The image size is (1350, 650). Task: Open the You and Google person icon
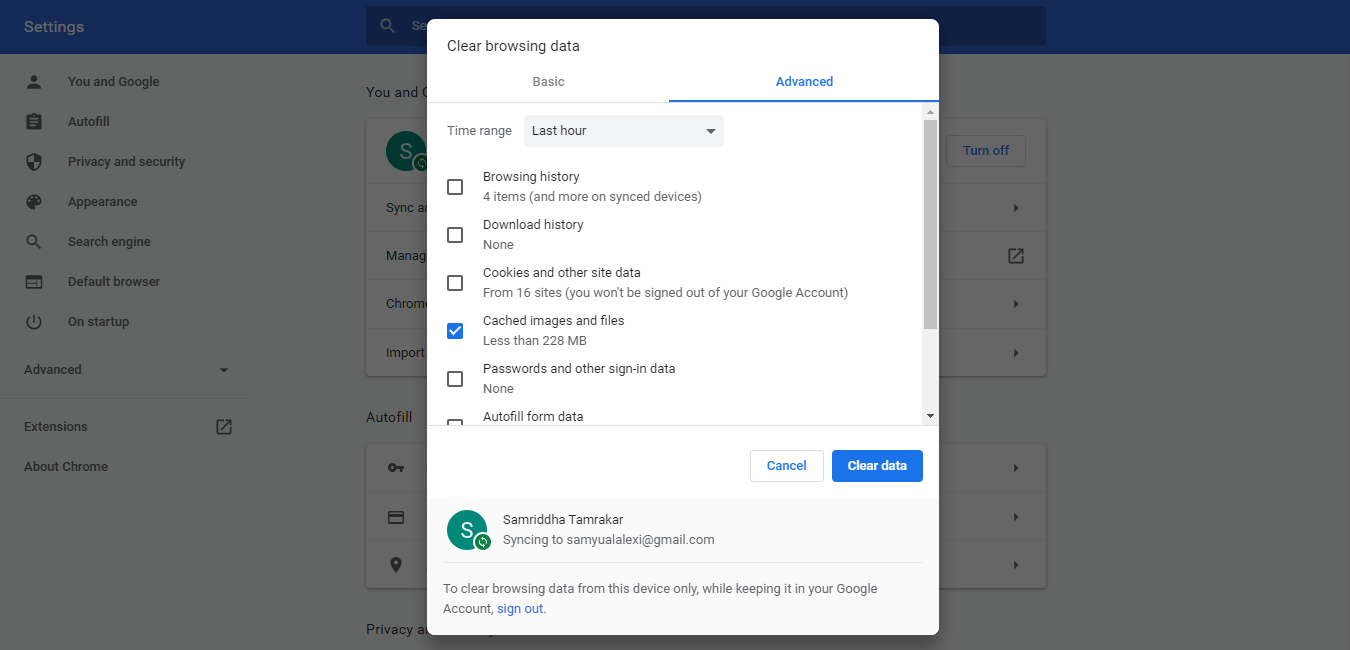[34, 82]
